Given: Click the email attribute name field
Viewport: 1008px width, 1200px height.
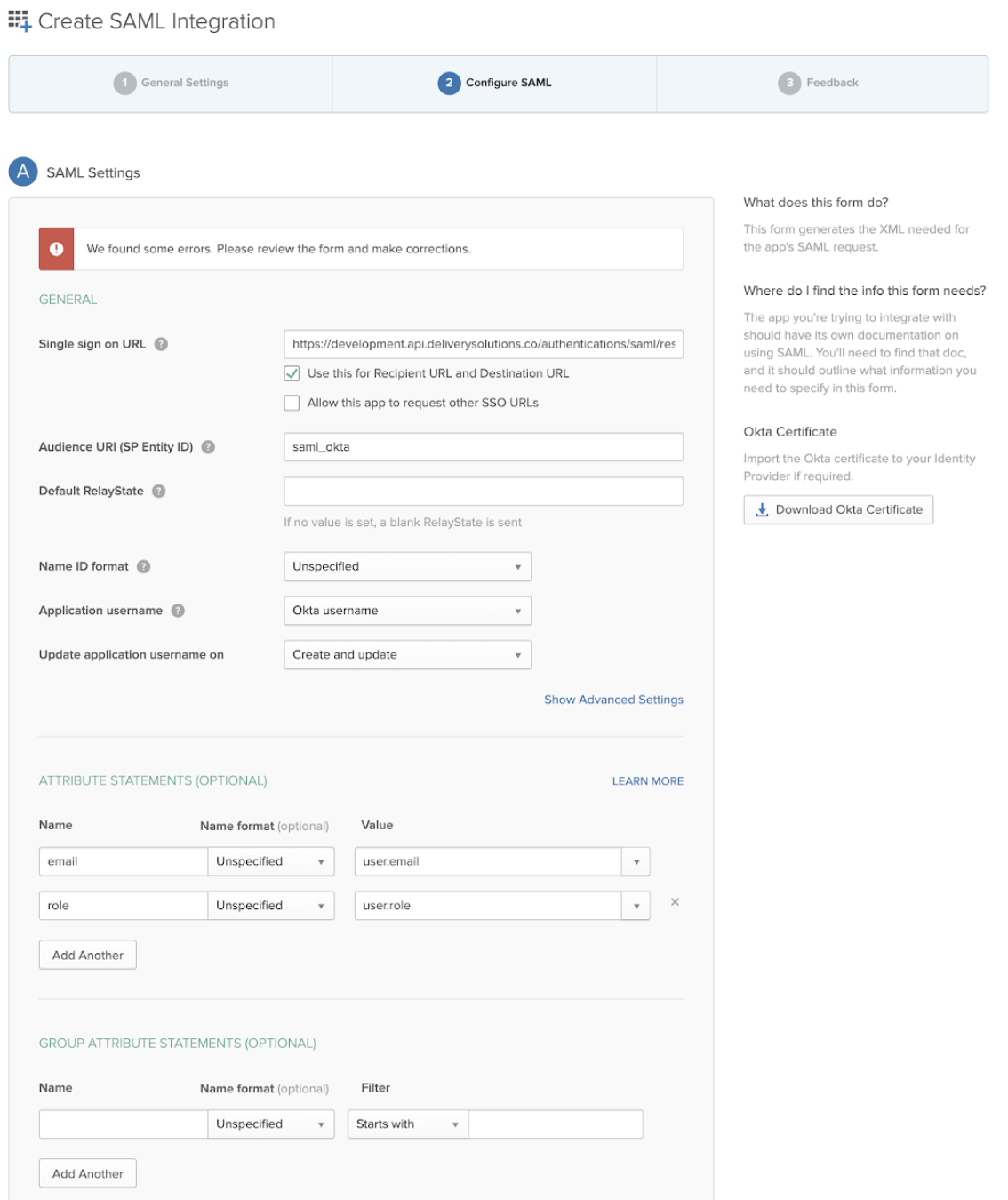Looking at the screenshot, I should coord(124,861).
